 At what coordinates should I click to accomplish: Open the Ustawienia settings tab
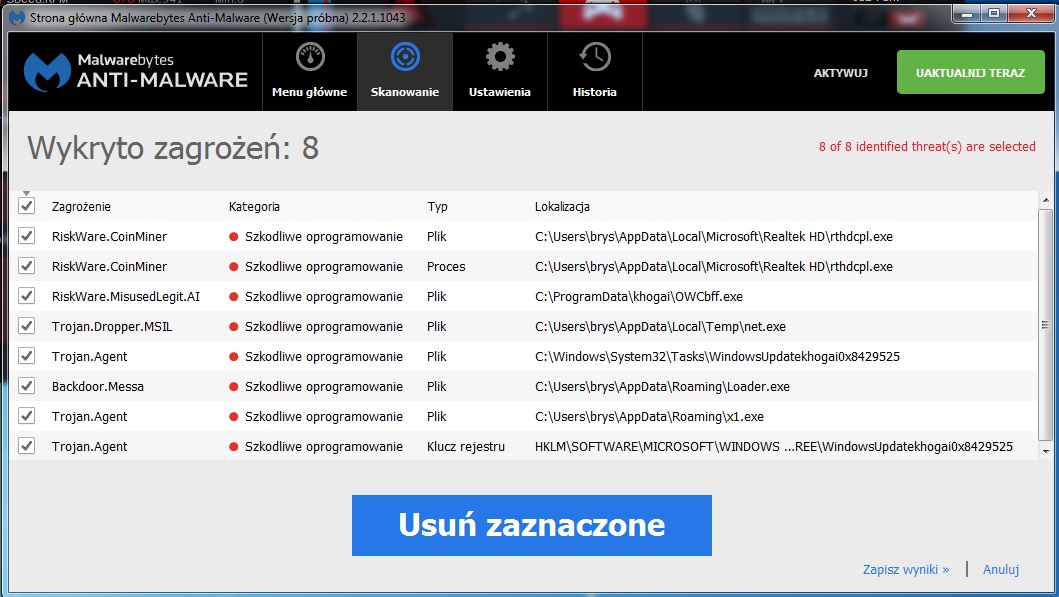[500, 72]
